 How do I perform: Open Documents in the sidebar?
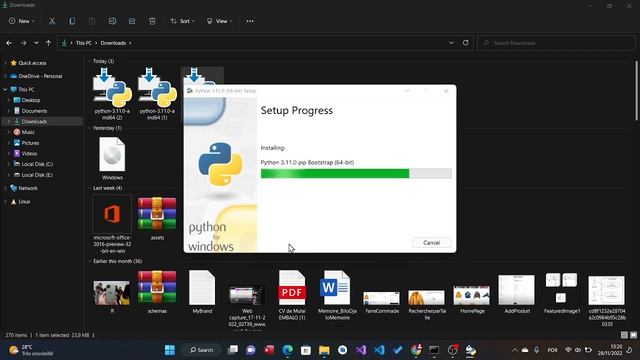(x=34, y=111)
